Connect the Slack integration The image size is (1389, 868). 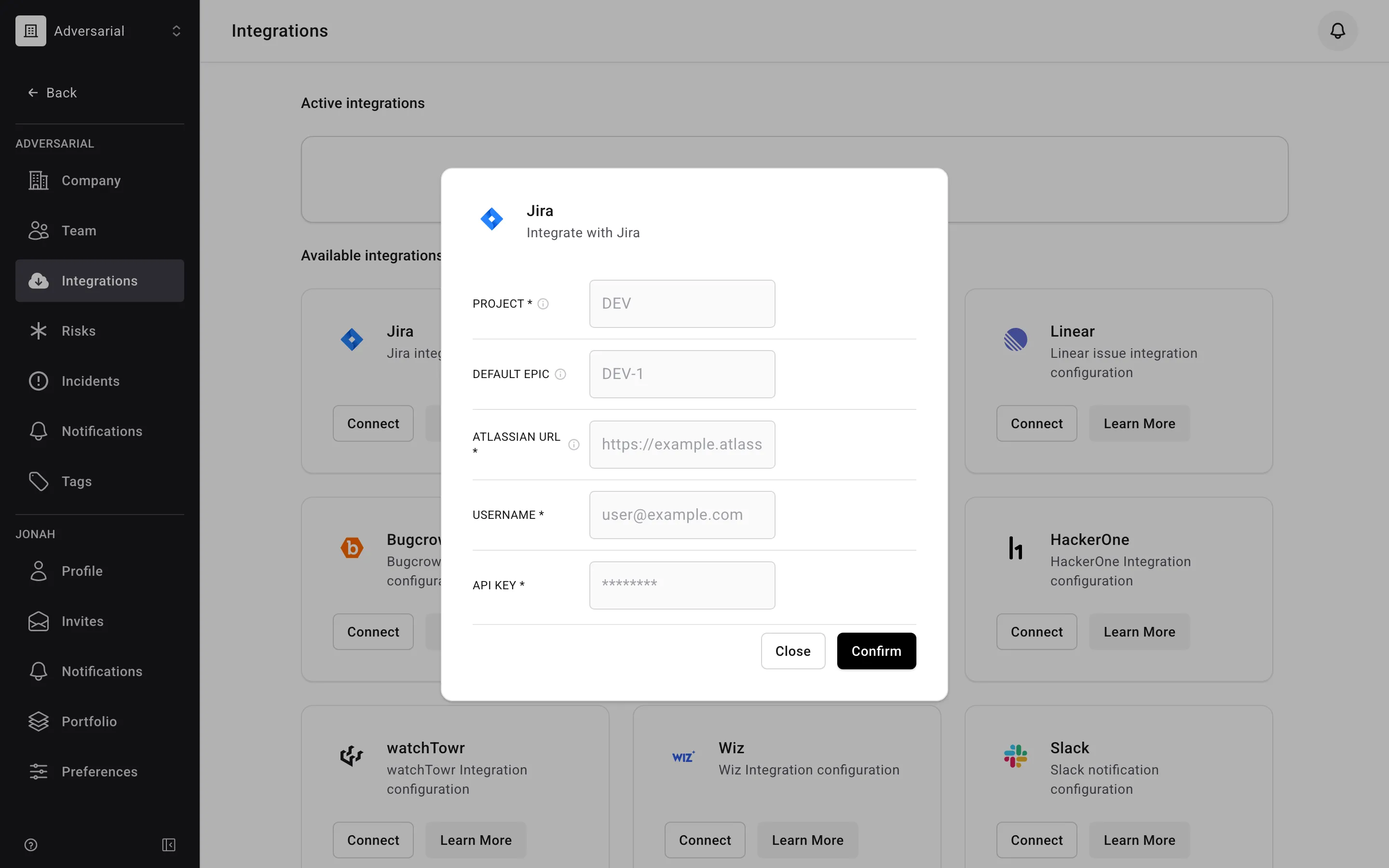click(1036, 841)
